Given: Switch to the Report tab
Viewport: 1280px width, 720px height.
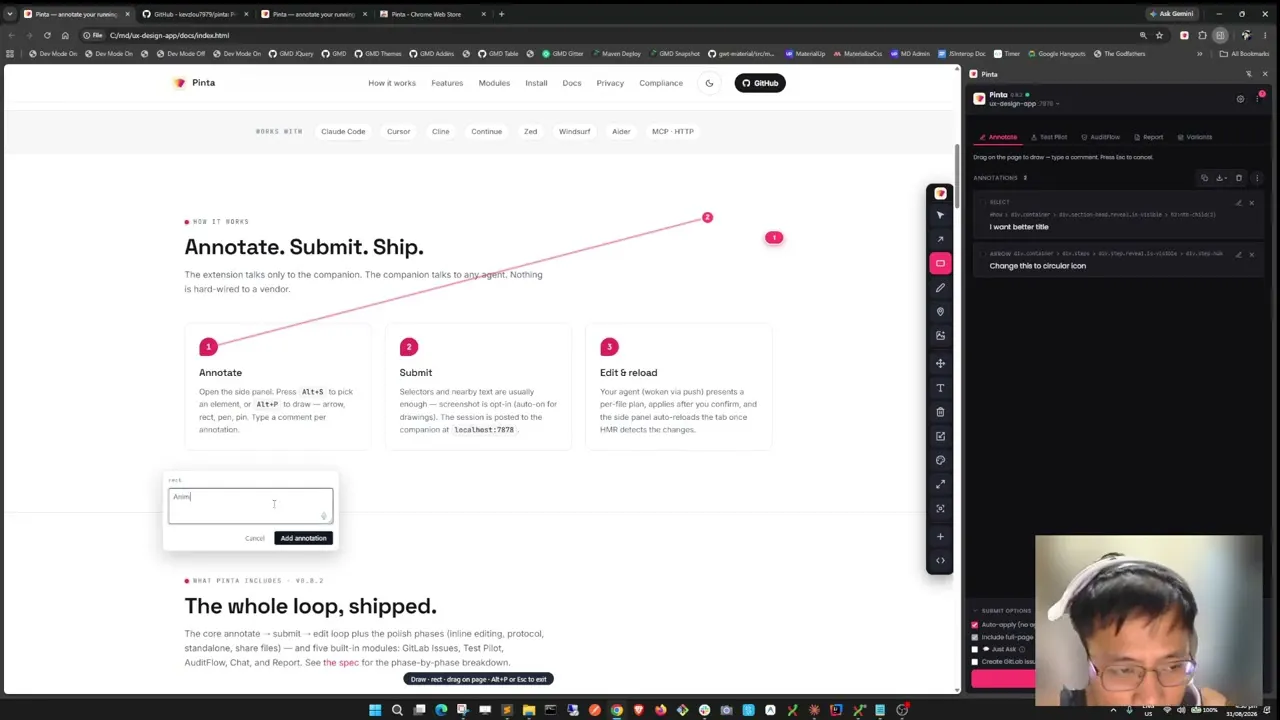Looking at the screenshot, I should pos(1149,137).
